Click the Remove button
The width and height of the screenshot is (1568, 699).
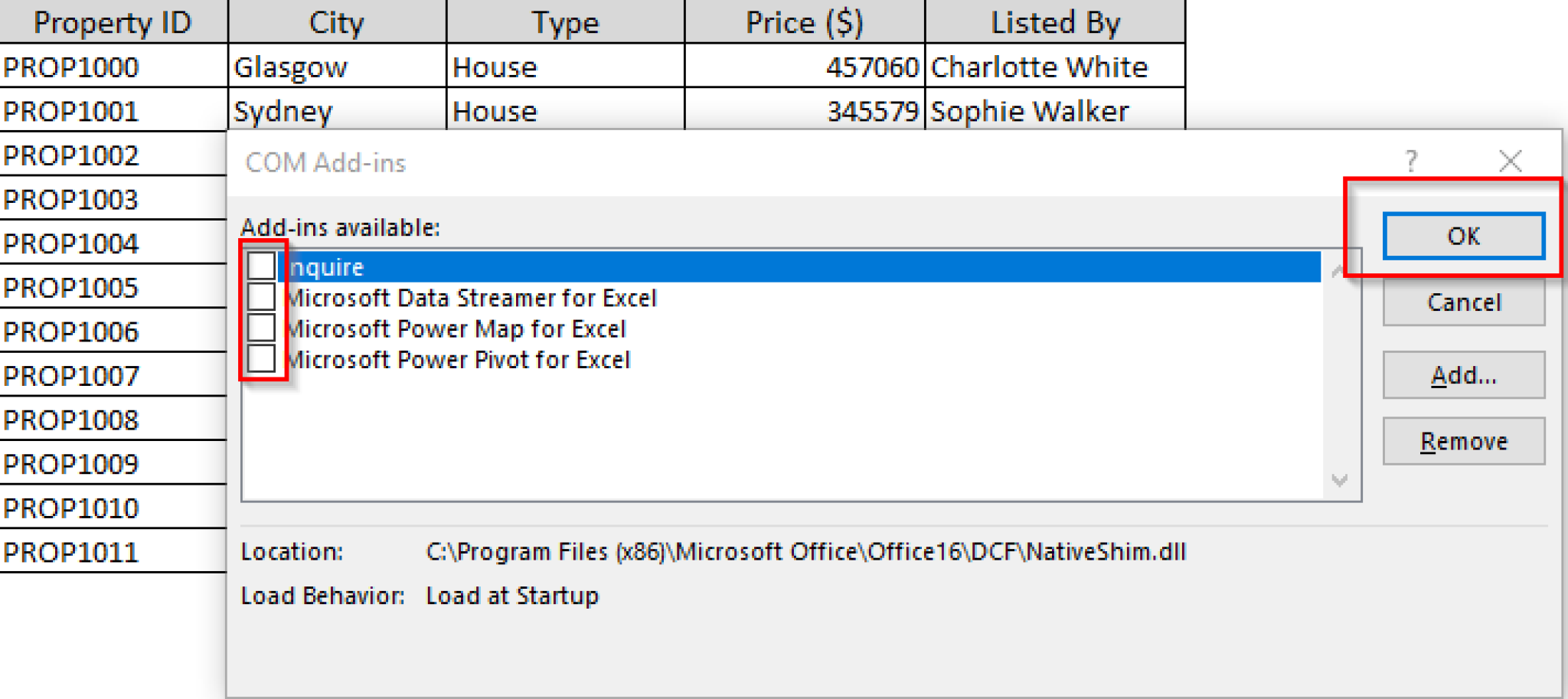[1463, 441]
